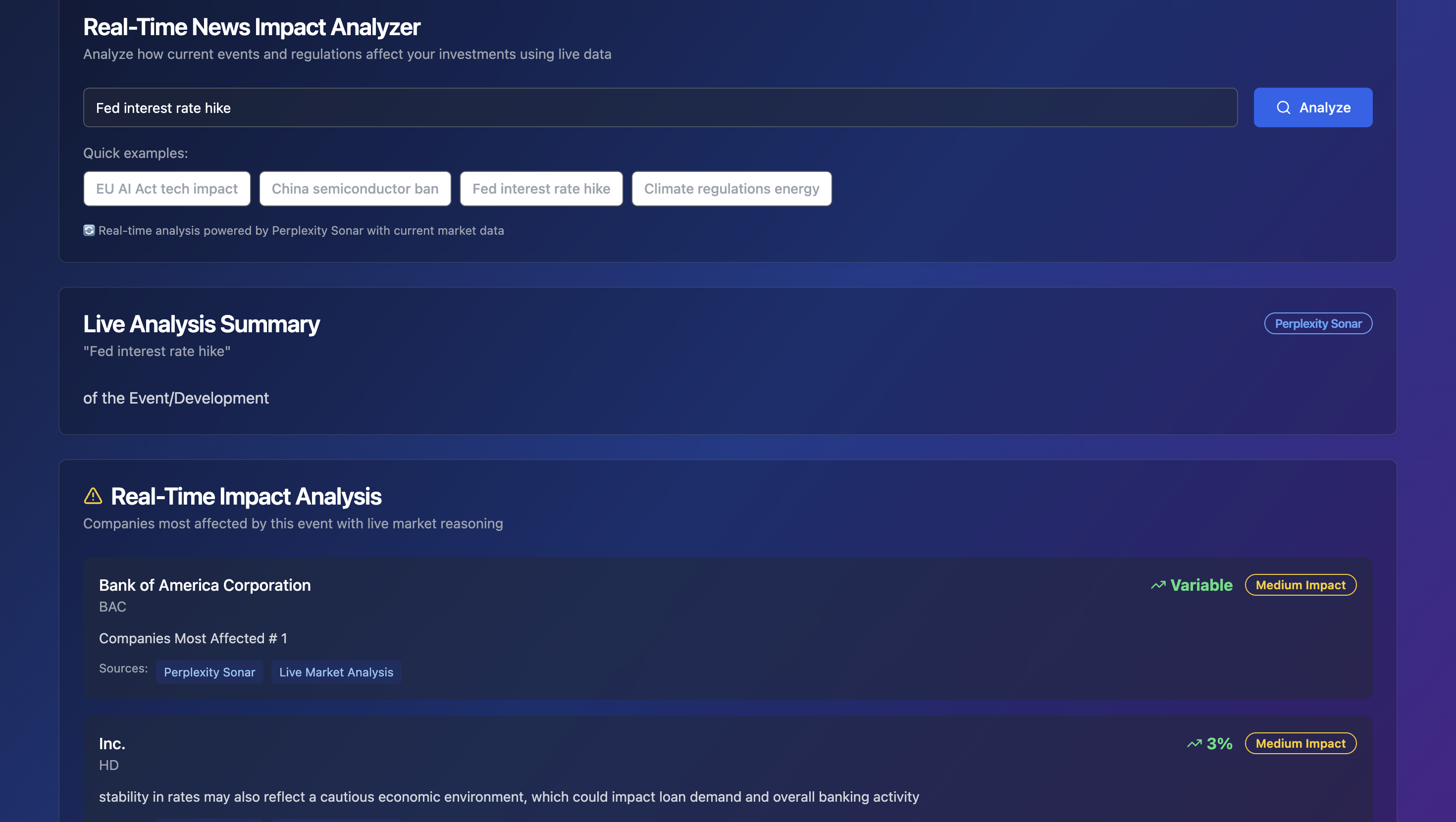Click Medium Impact badge for Bank of America
1456x822 pixels.
click(x=1300, y=585)
